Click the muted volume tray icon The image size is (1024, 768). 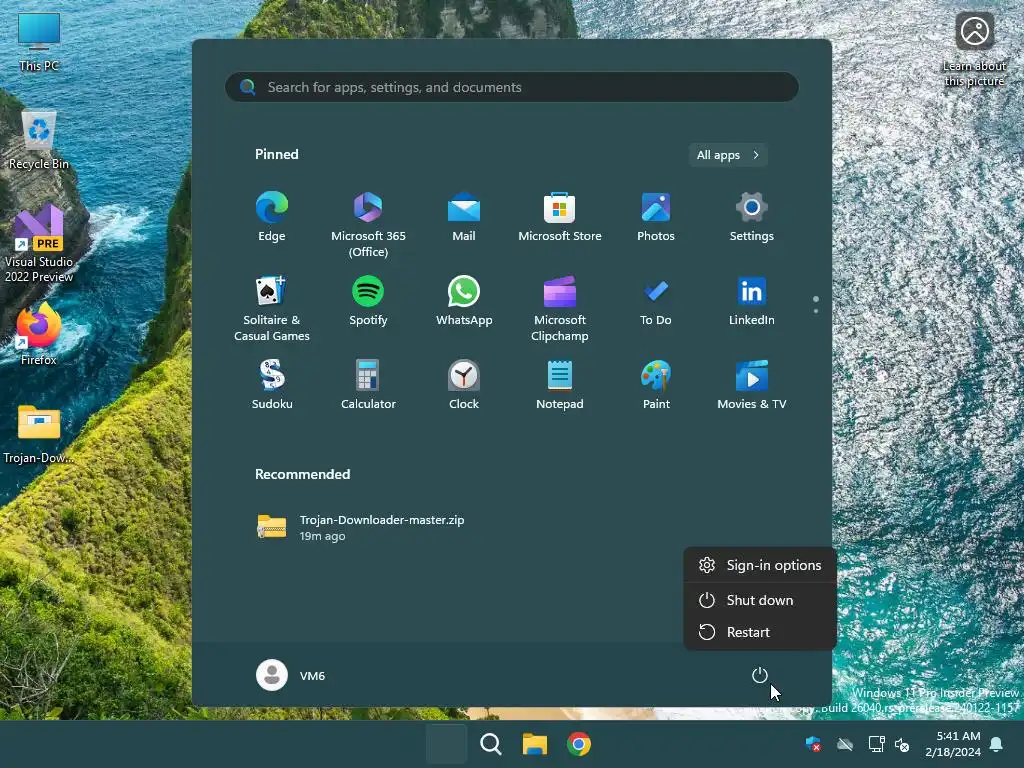(x=902, y=744)
